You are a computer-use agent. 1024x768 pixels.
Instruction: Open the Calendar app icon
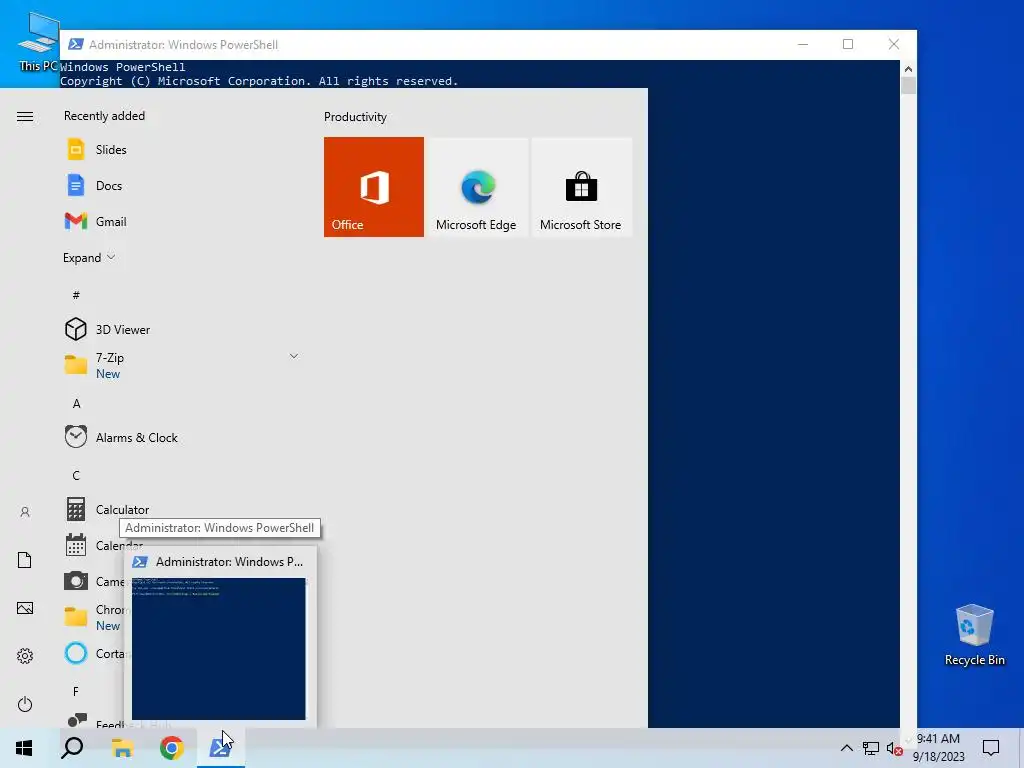[x=76, y=545]
